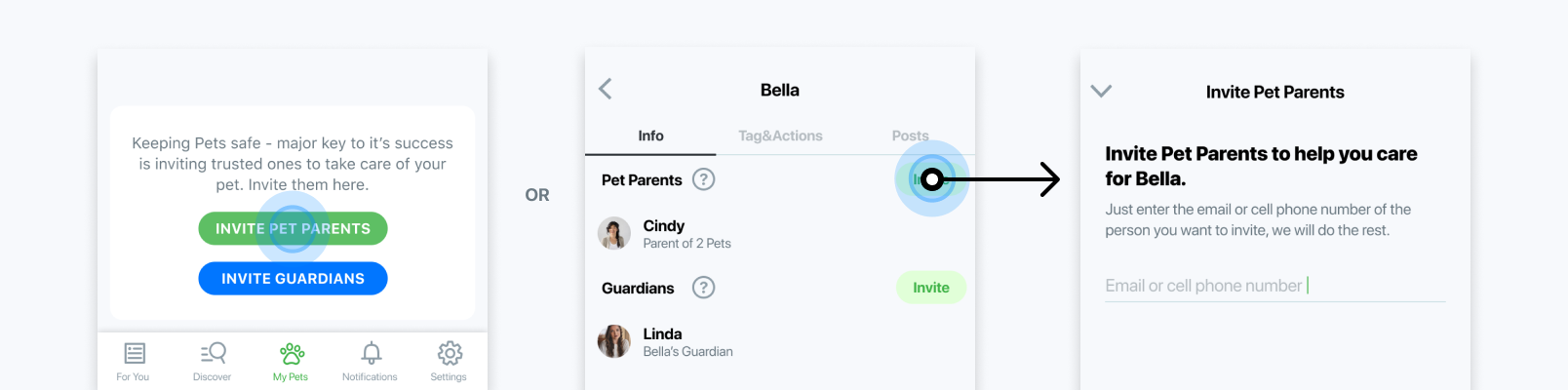
Task: Click the highlighted Invite next to Pet Parents
Action: [931, 179]
